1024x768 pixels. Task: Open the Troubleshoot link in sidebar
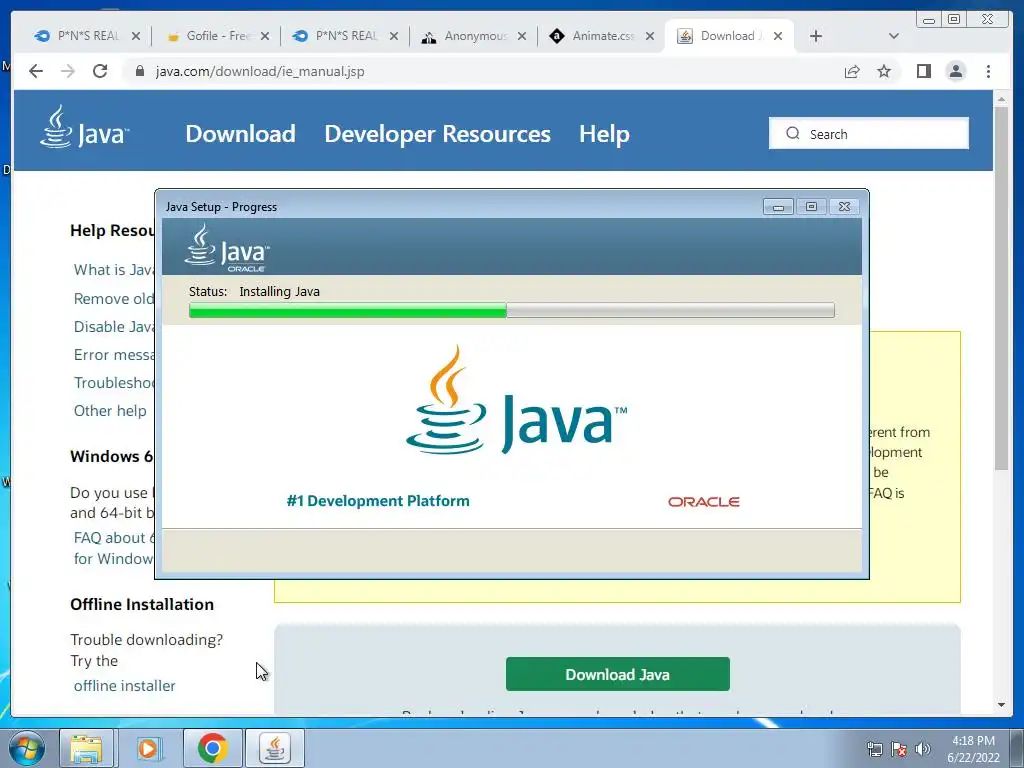(x=114, y=383)
